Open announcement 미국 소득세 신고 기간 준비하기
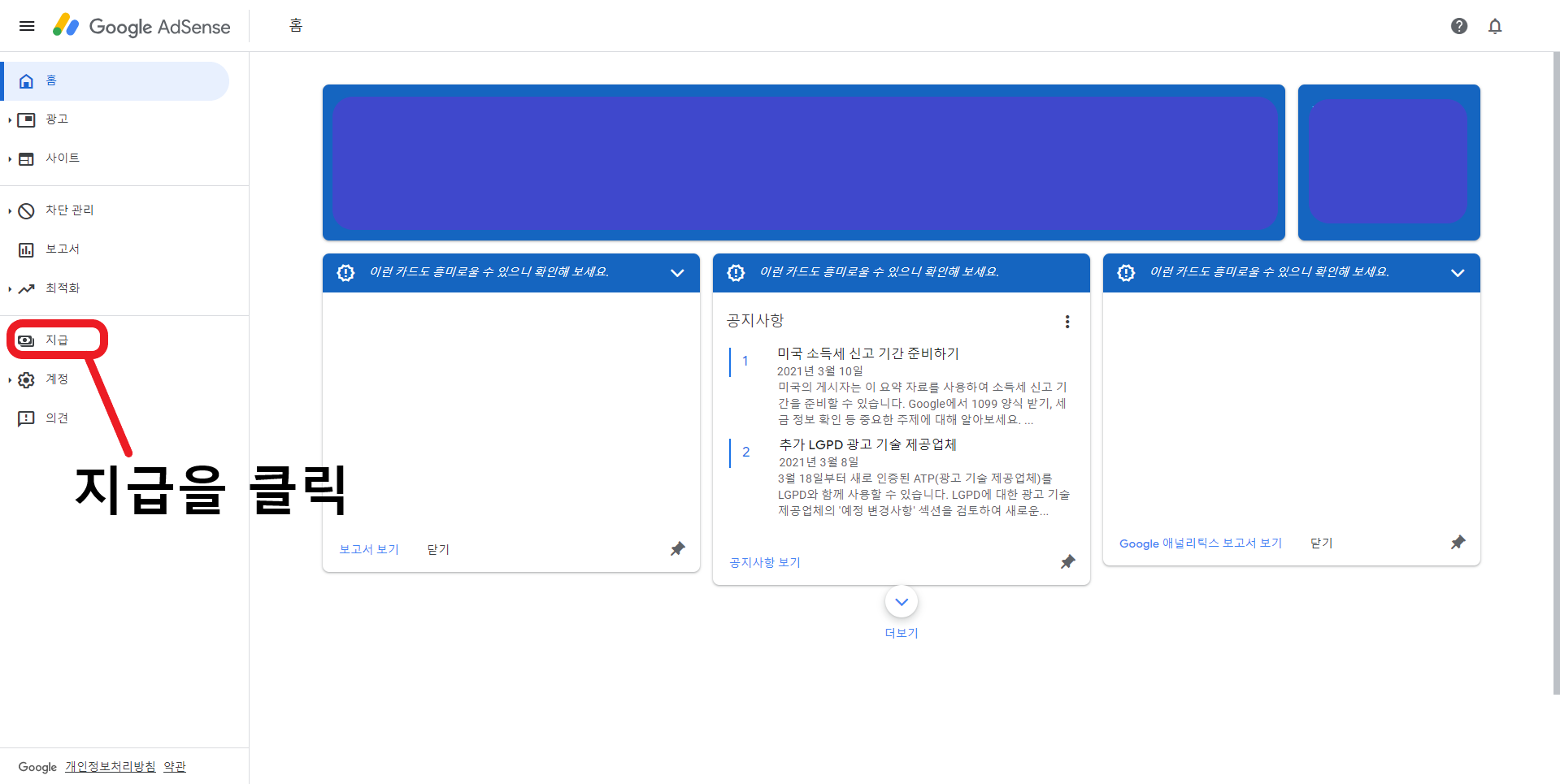 point(868,353)
